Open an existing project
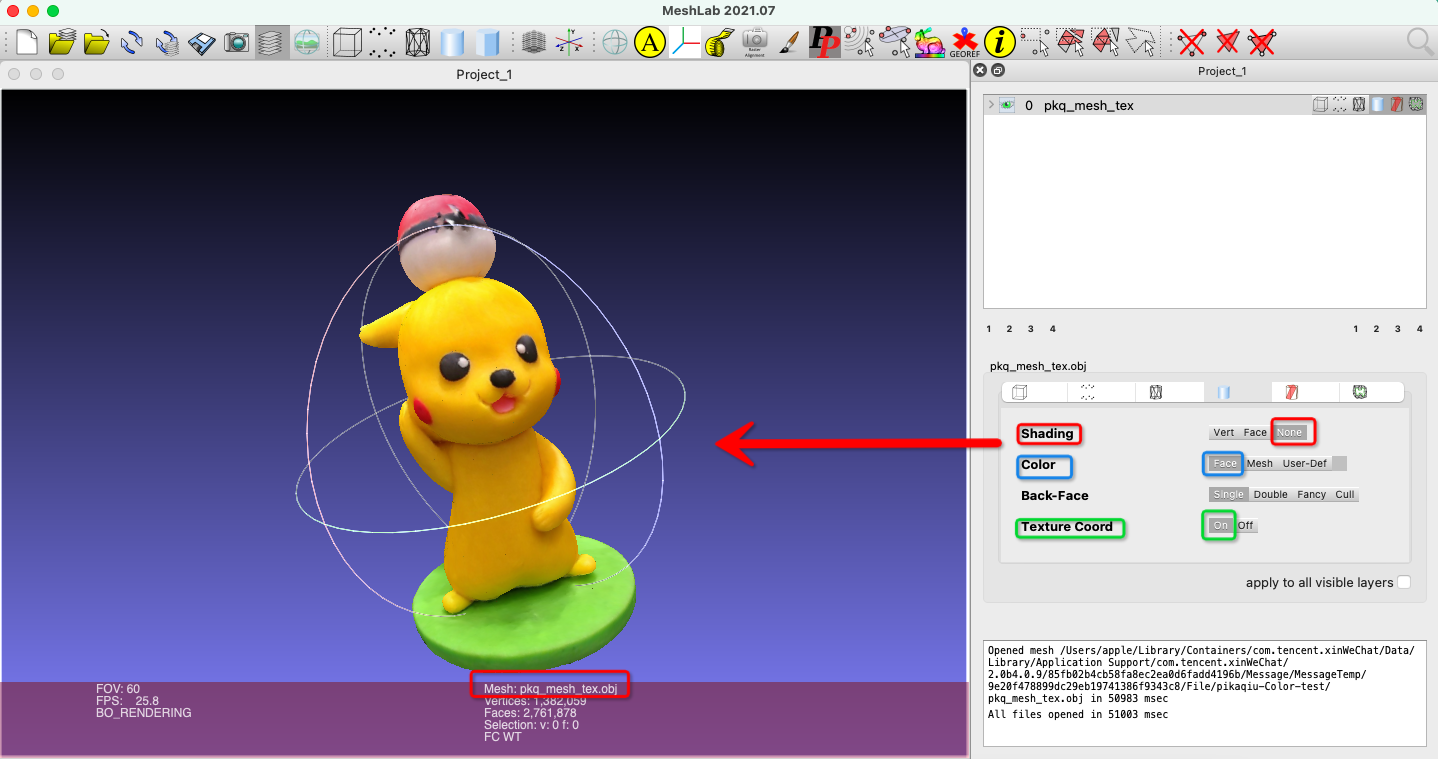The image size is (1438, 759). [63, 42]
